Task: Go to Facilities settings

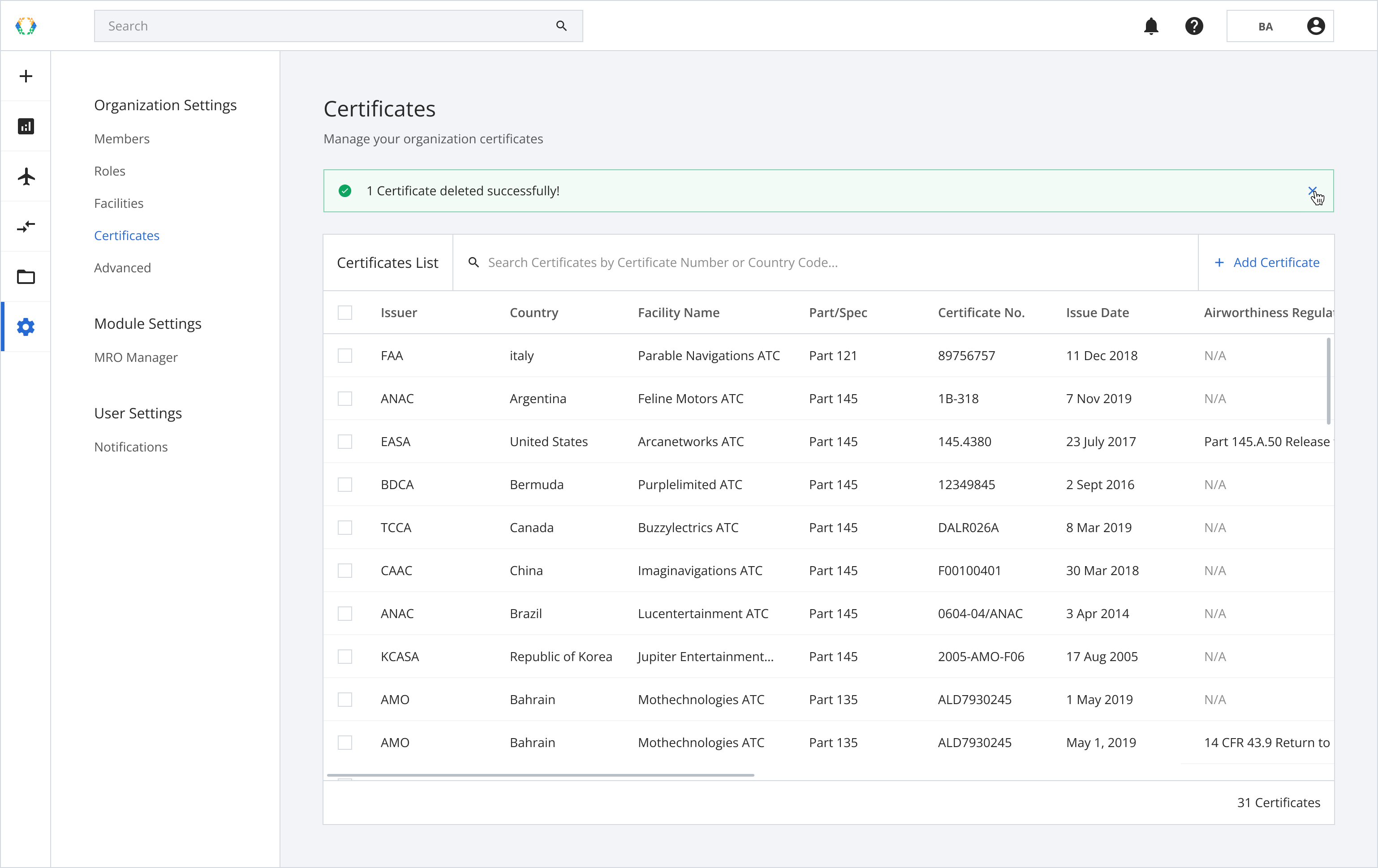Action: 119,203
